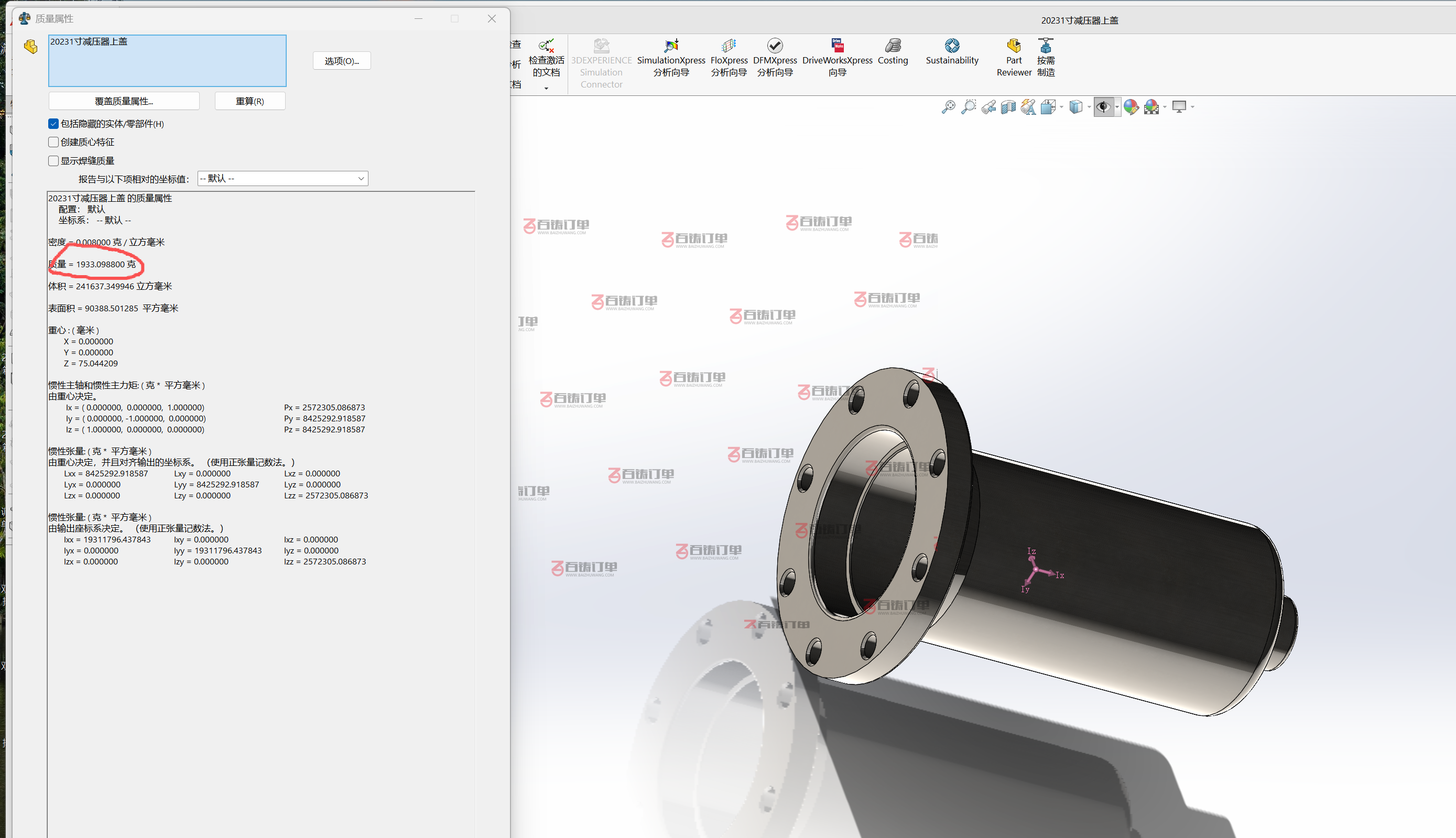This screenshot has height=838, width=1456.
Task: Click the Options (选项) button
Action: coord(341,61)
